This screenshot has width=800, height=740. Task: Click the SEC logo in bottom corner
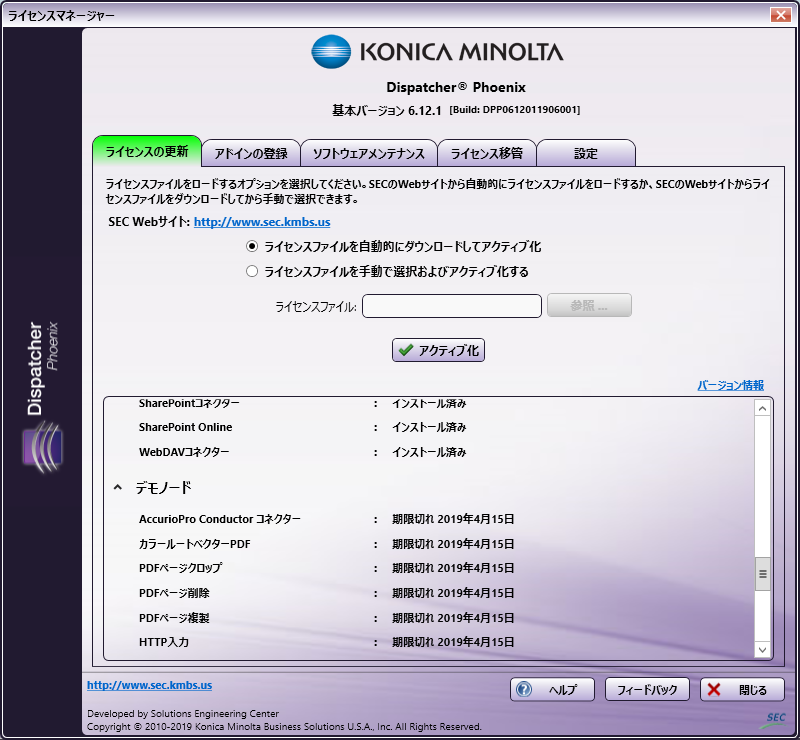[774, 719]
